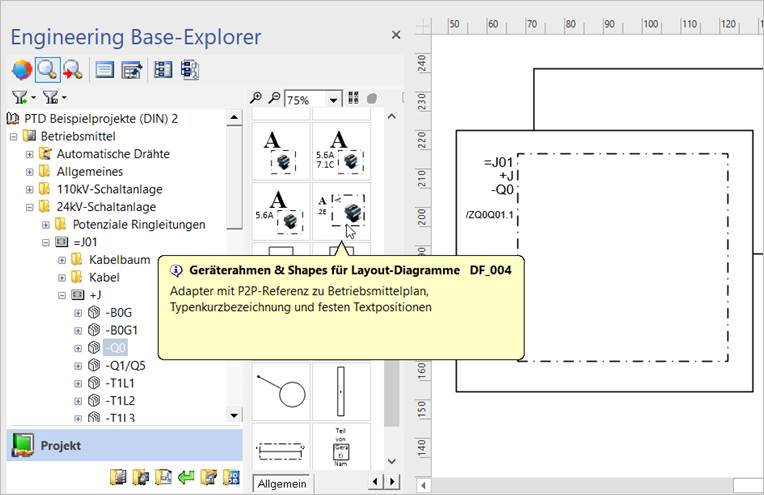This screenshot has width=764, height=495.
Task: Click the gray round icon in stencil toolbar
Action: tap(372, 98)
